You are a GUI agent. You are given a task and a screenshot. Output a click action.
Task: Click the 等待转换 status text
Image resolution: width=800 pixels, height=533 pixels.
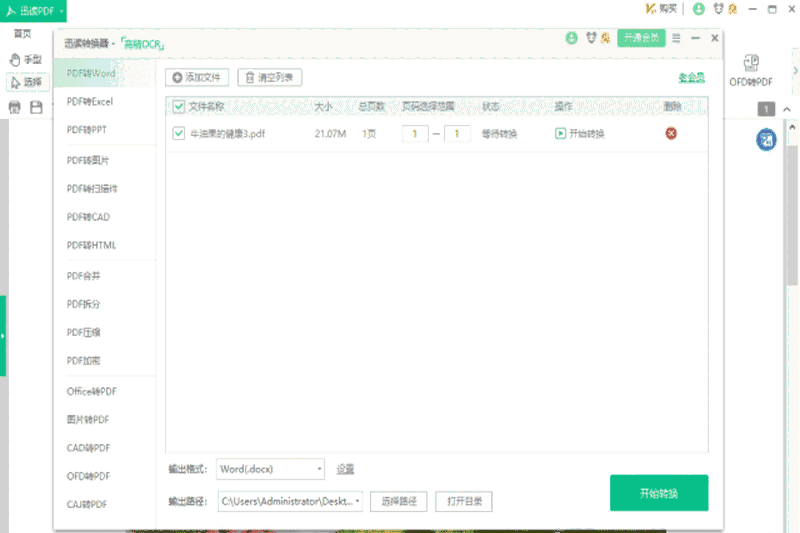point(499,134)
